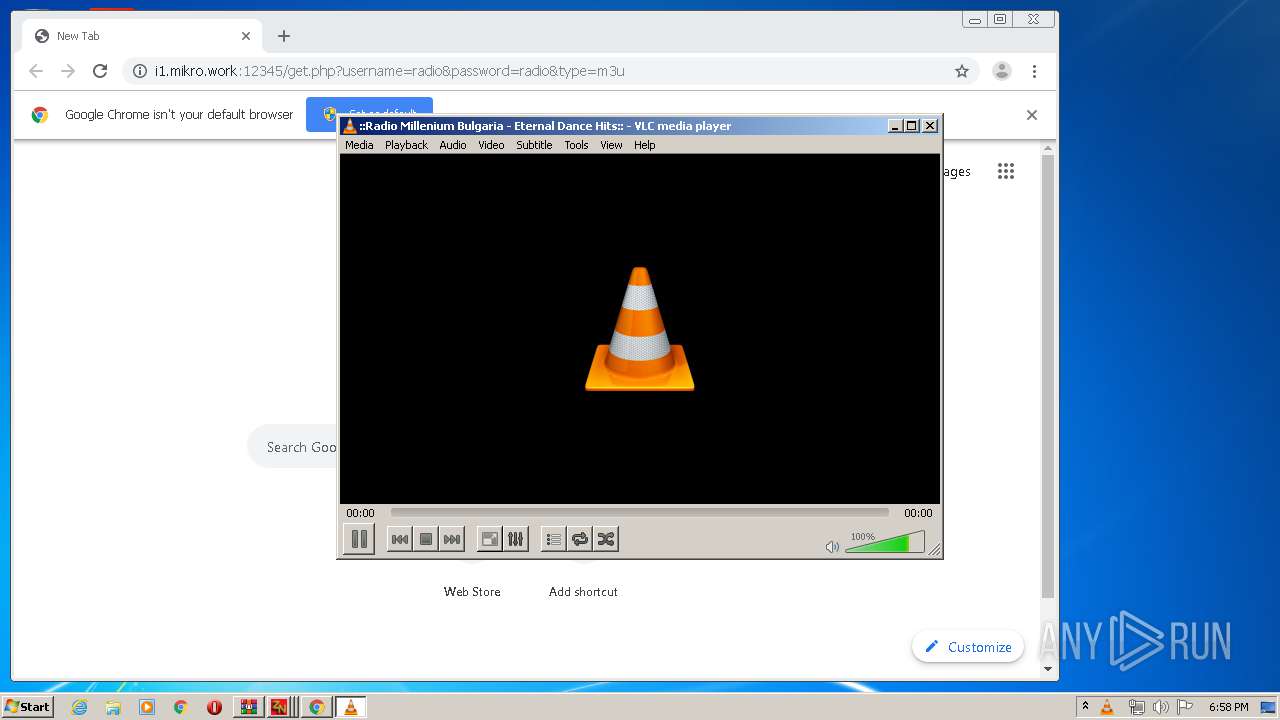Click the Customize button
1280x720 pixels.
[x=968, y=647]
